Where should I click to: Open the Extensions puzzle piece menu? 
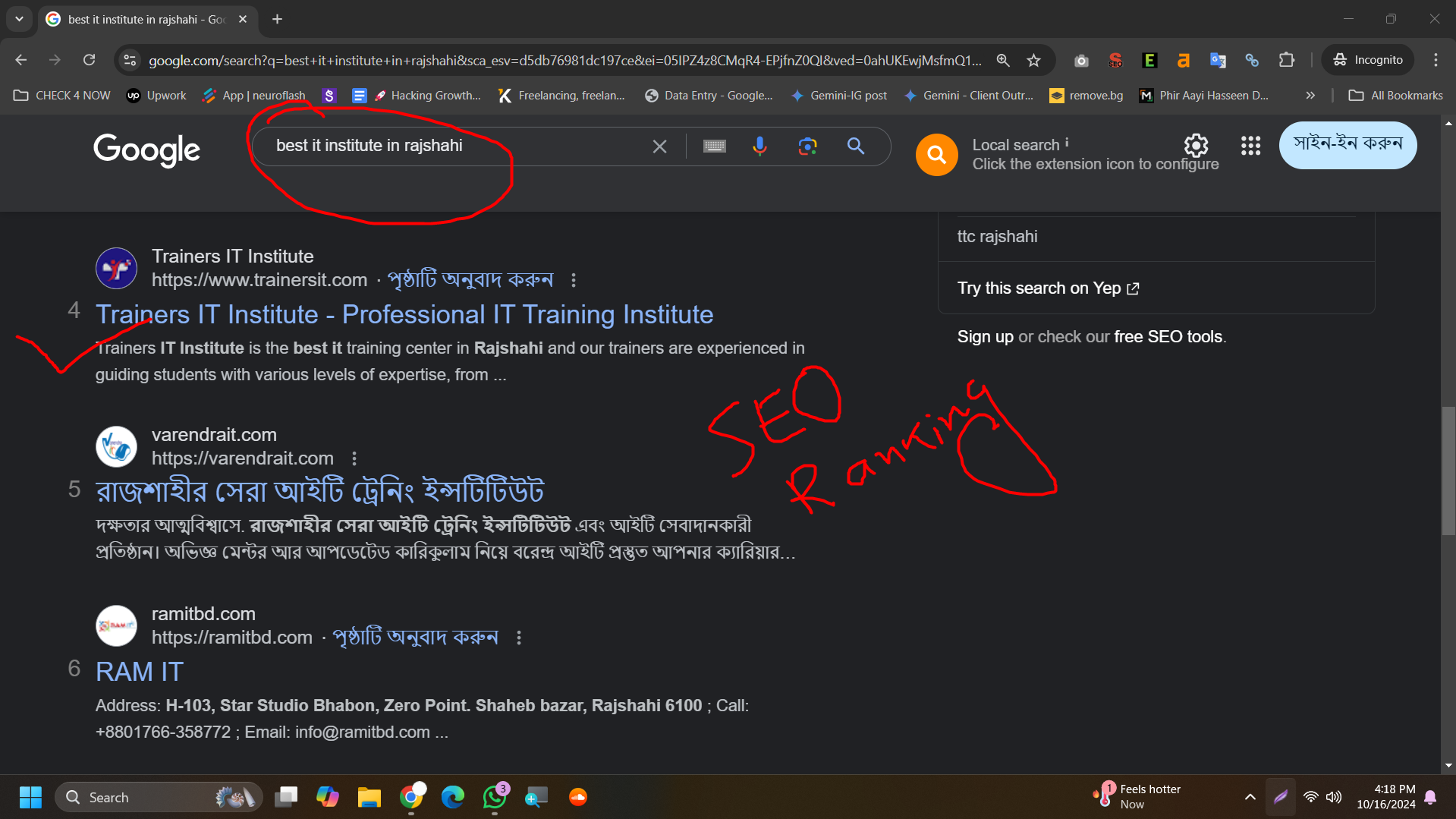(x=1287, y=60)
